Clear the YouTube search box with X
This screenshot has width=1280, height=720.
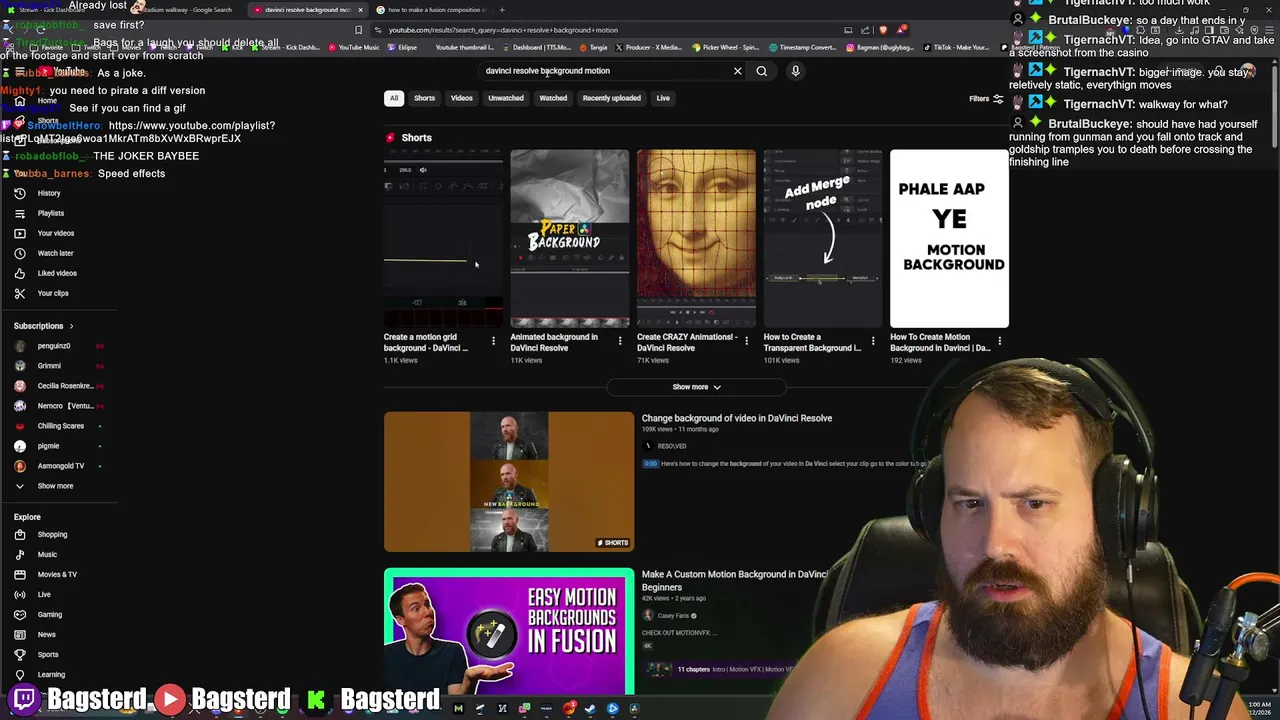(738, 71)
